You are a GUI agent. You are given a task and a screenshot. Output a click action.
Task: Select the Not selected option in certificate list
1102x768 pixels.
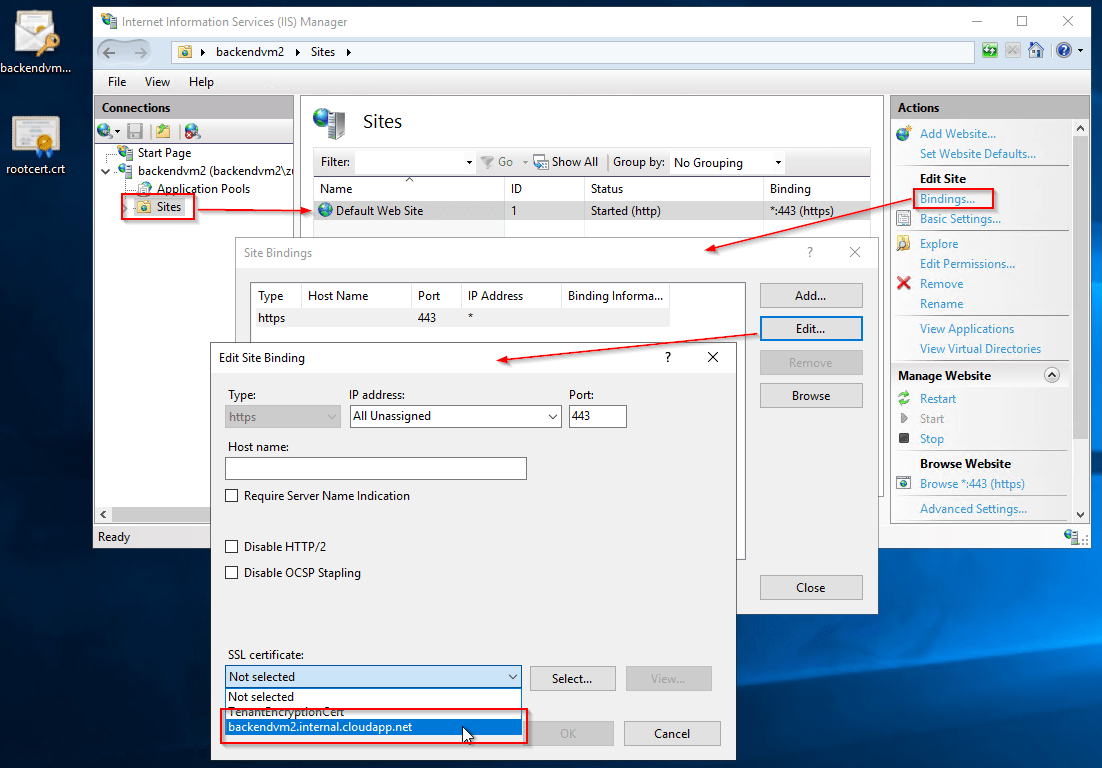click(x=374, y=696)
